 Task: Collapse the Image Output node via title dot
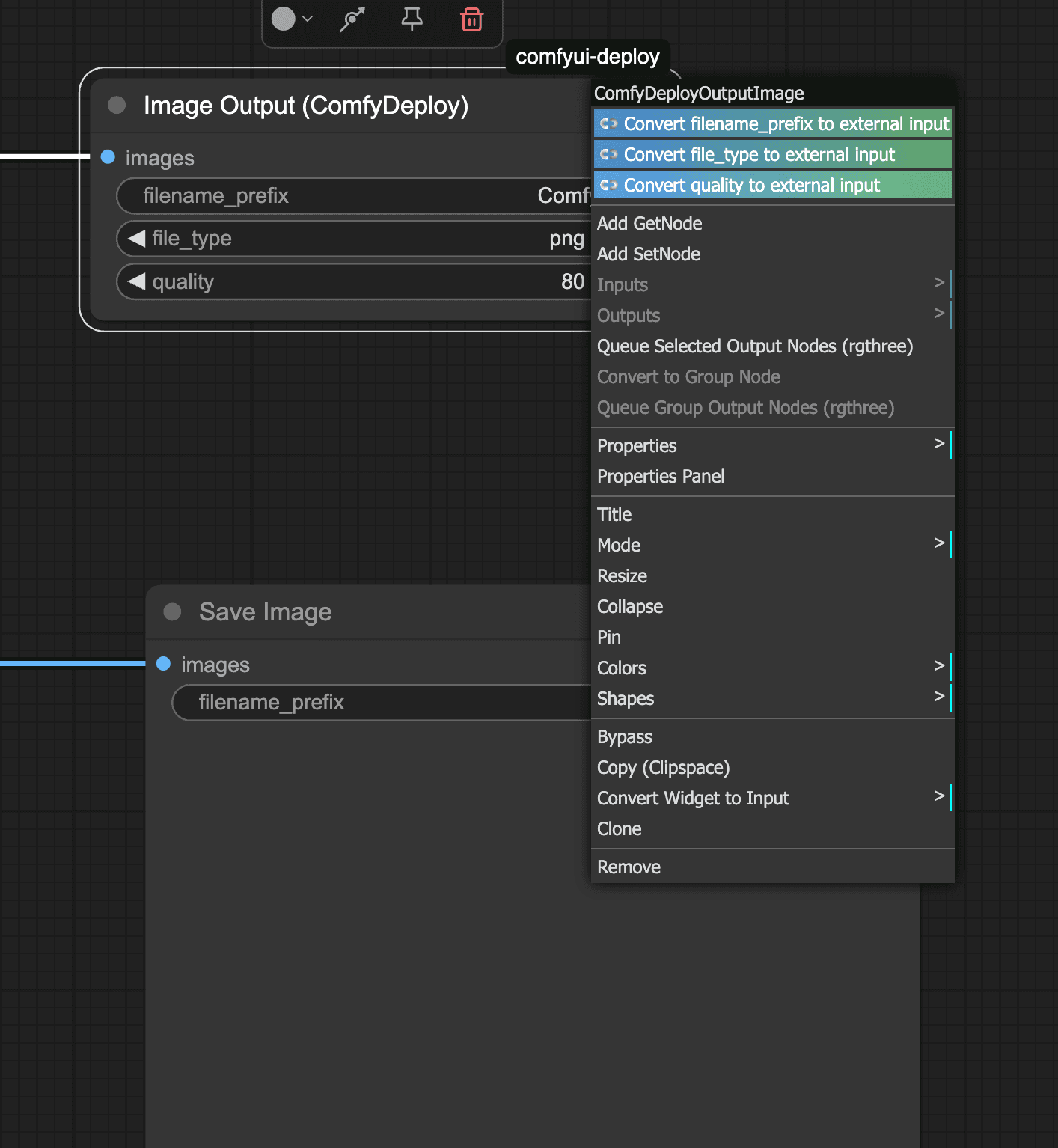point(117,105)
